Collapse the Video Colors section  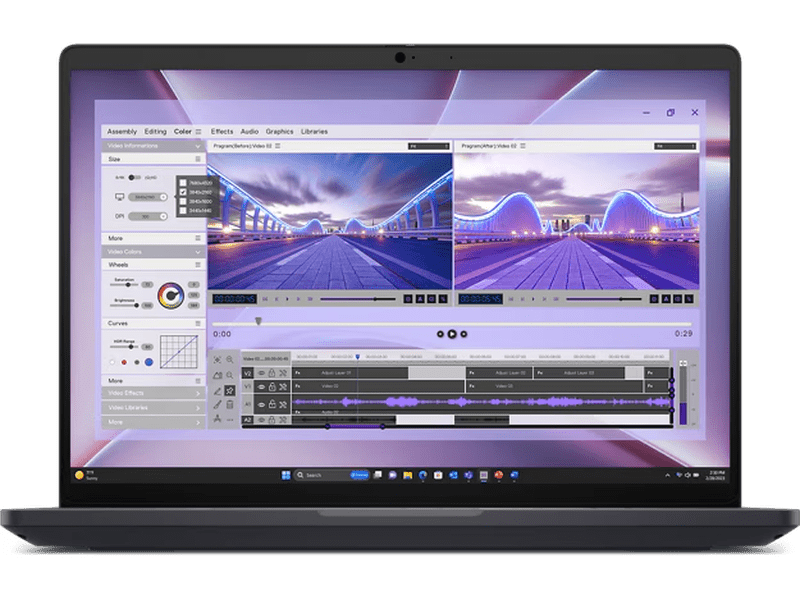198,252
